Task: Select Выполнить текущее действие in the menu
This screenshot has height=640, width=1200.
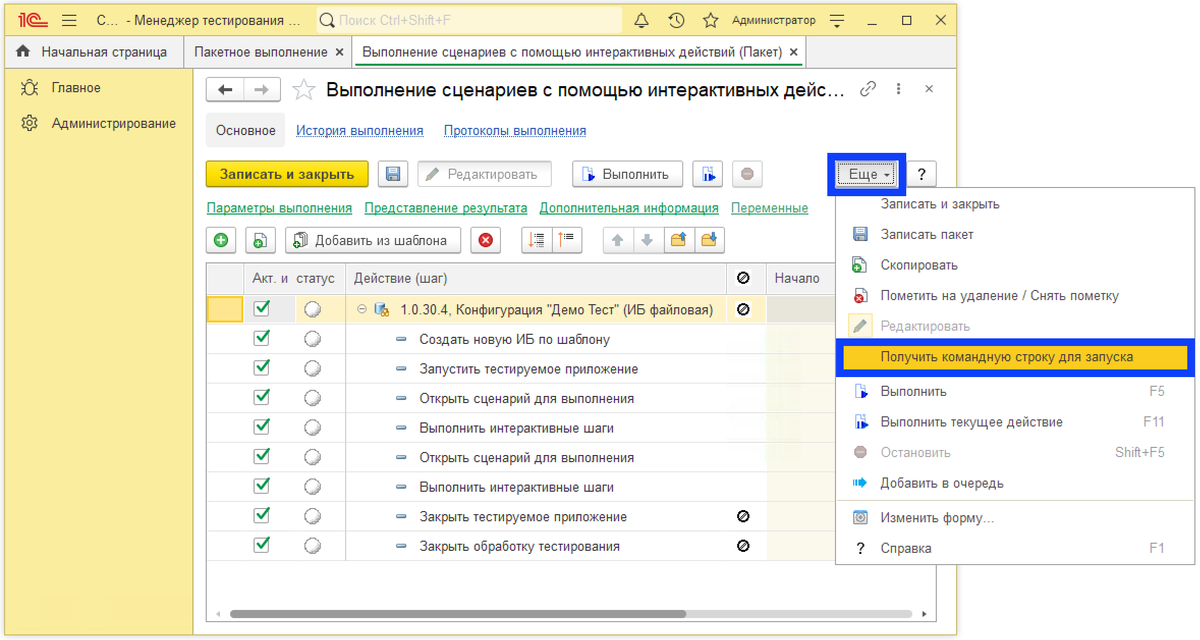Action: (1016, 422)
